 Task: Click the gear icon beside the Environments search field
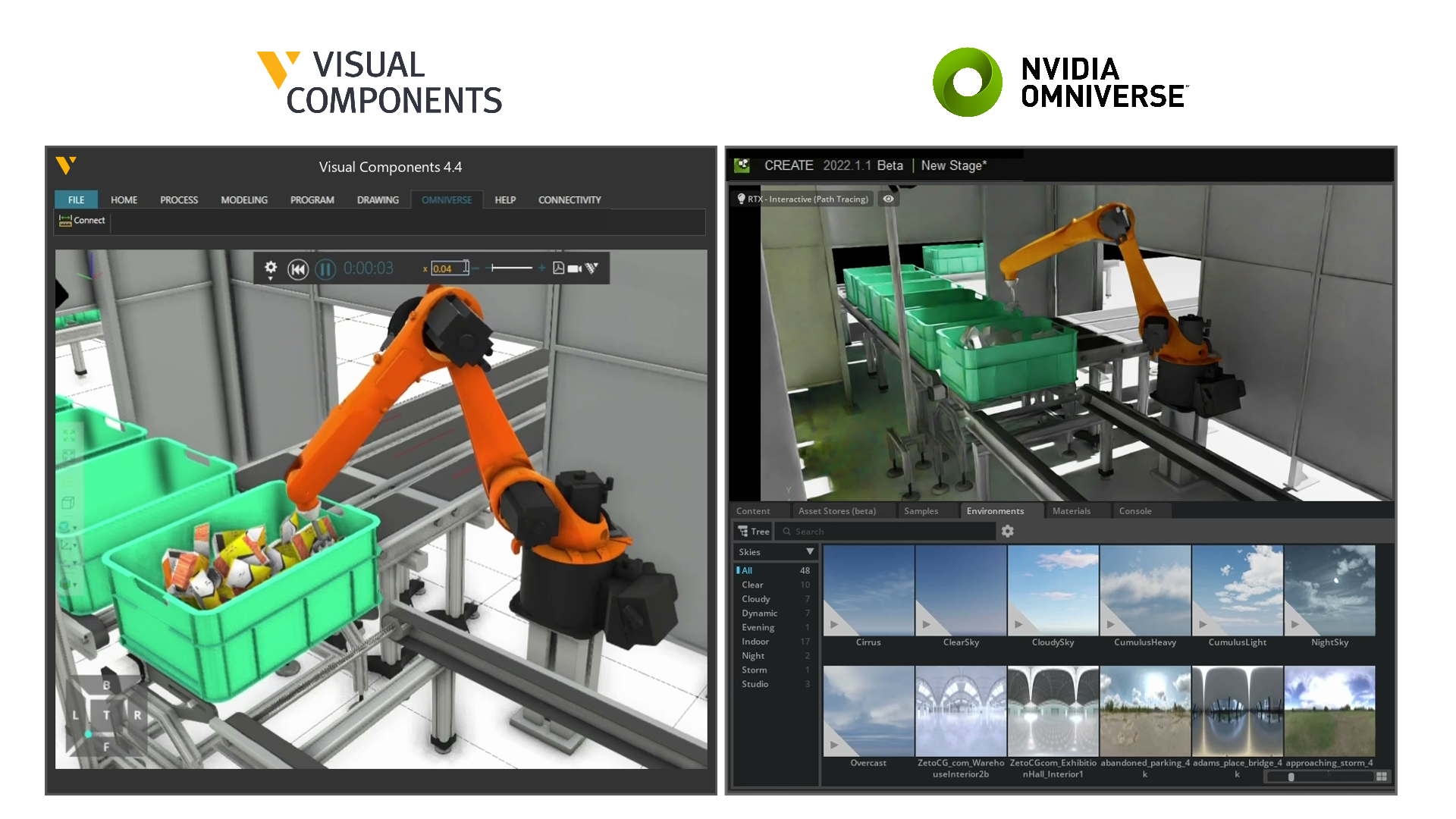1007,531
